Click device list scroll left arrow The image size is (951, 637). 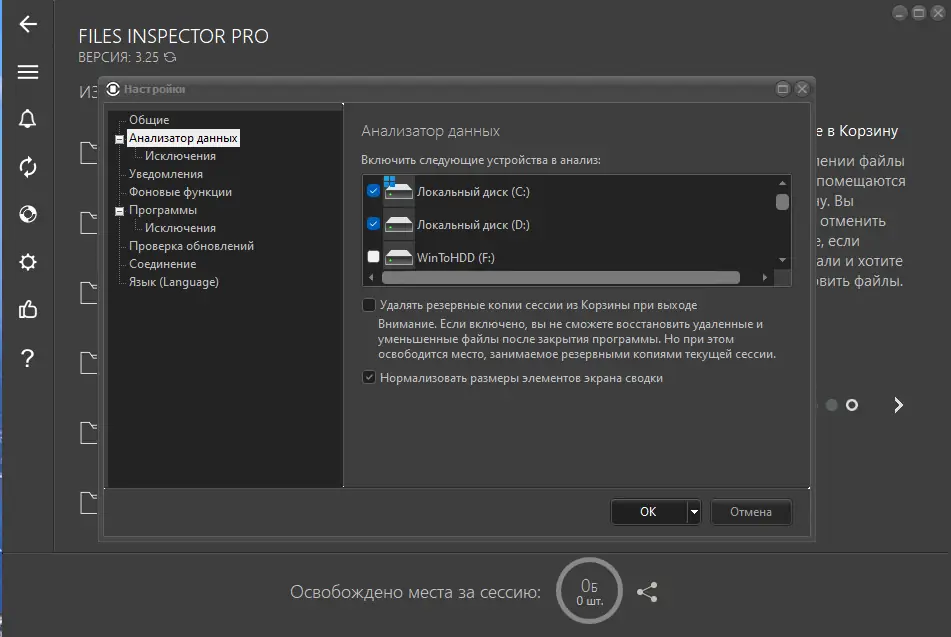click(371, 277)
